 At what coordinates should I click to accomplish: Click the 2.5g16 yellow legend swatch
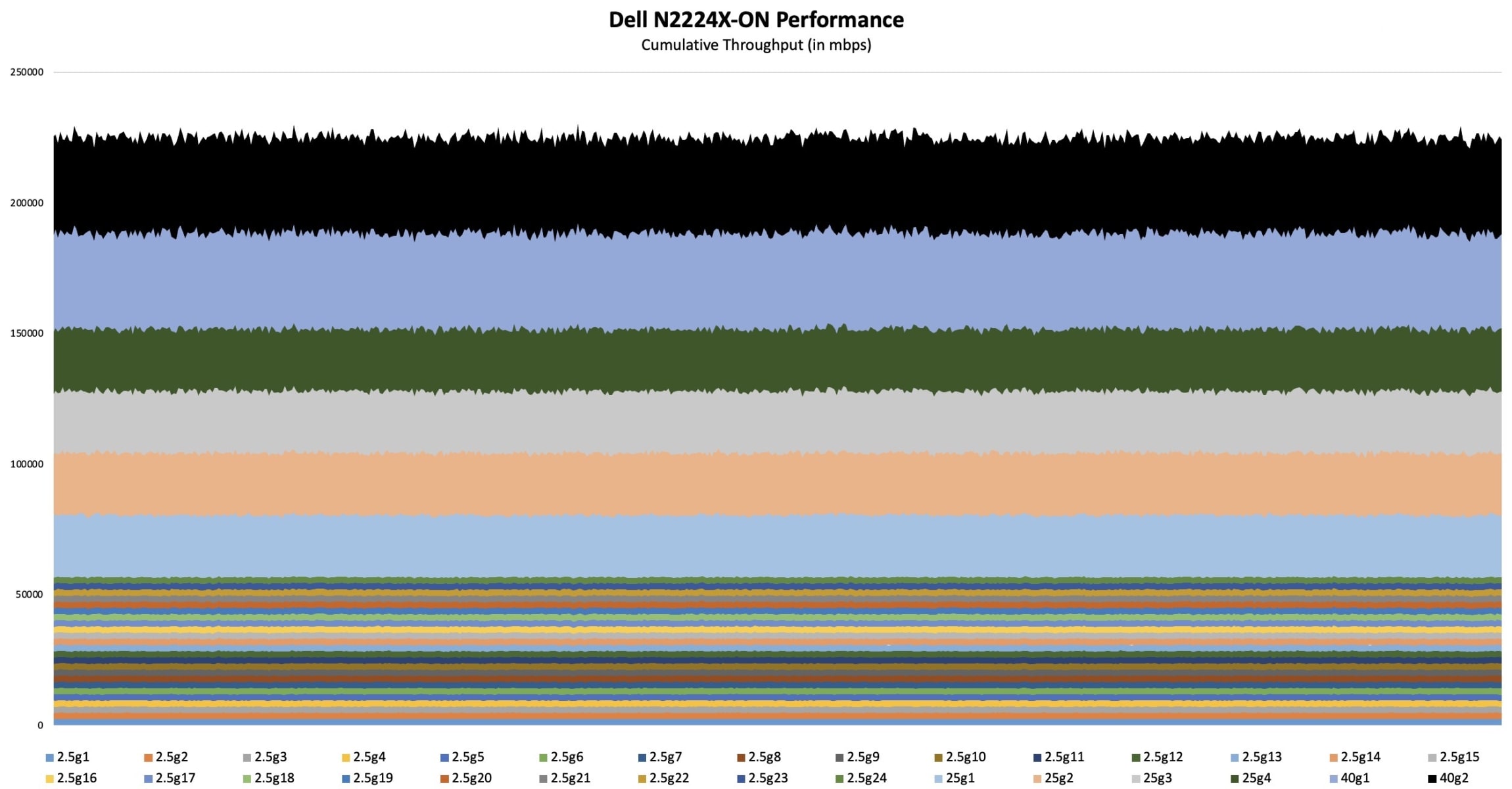(x=49, y=779)
